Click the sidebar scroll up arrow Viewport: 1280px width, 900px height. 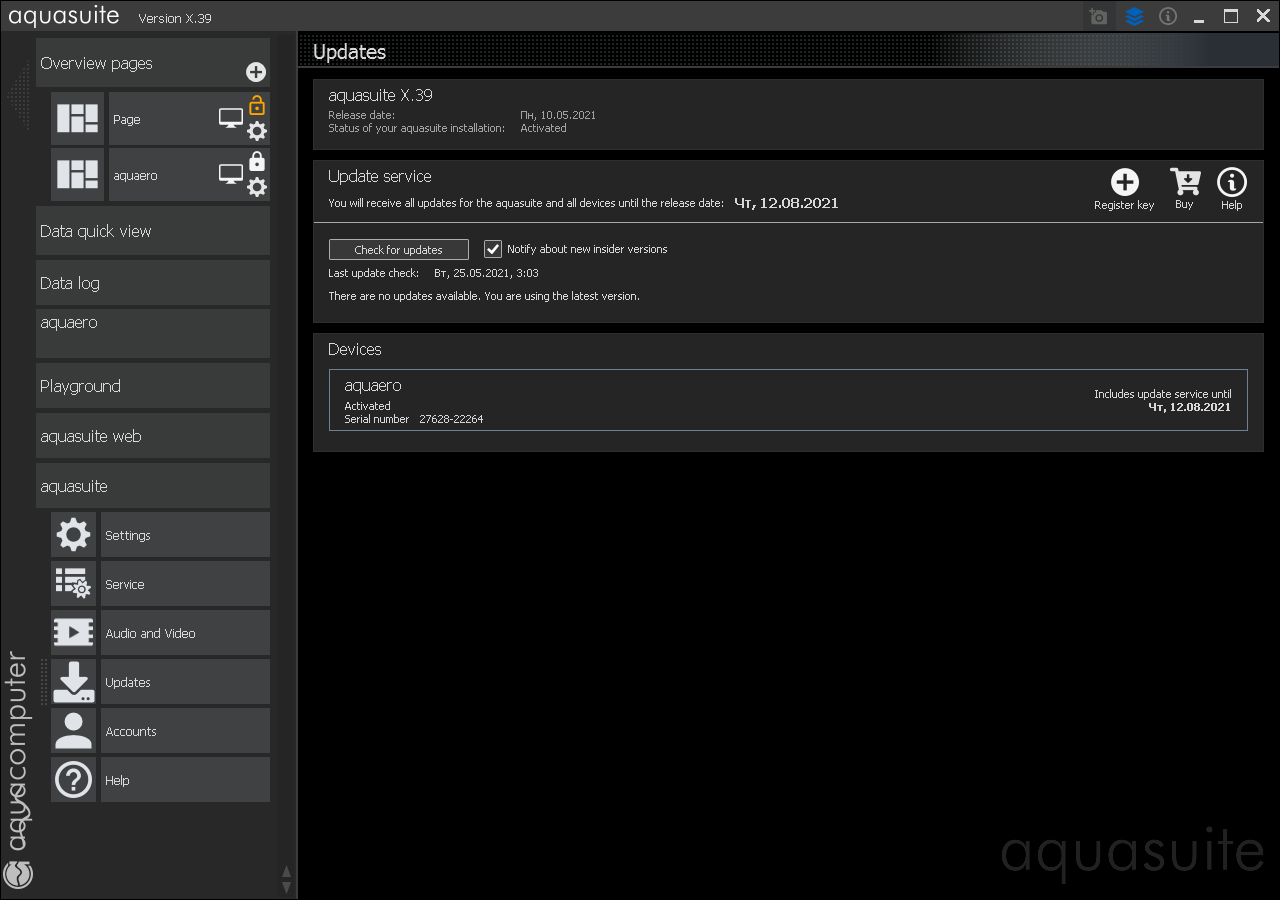[x=287, y=871]
